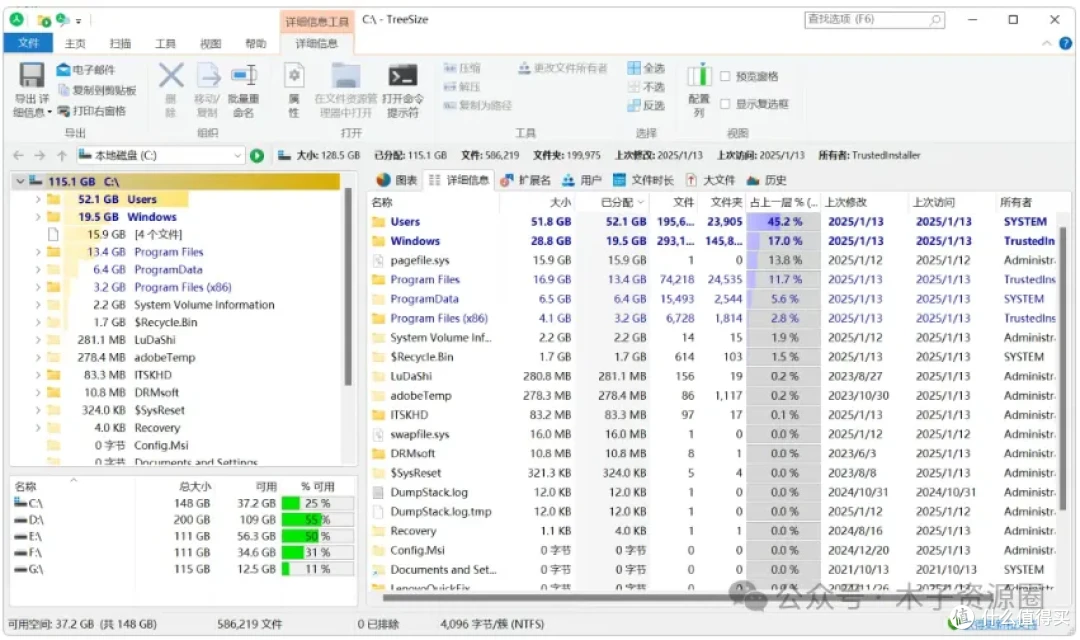Click the G:\ drive 11% free bar
The height and width of the screenshot is (640, 1080).
click(x=318, y=570)
